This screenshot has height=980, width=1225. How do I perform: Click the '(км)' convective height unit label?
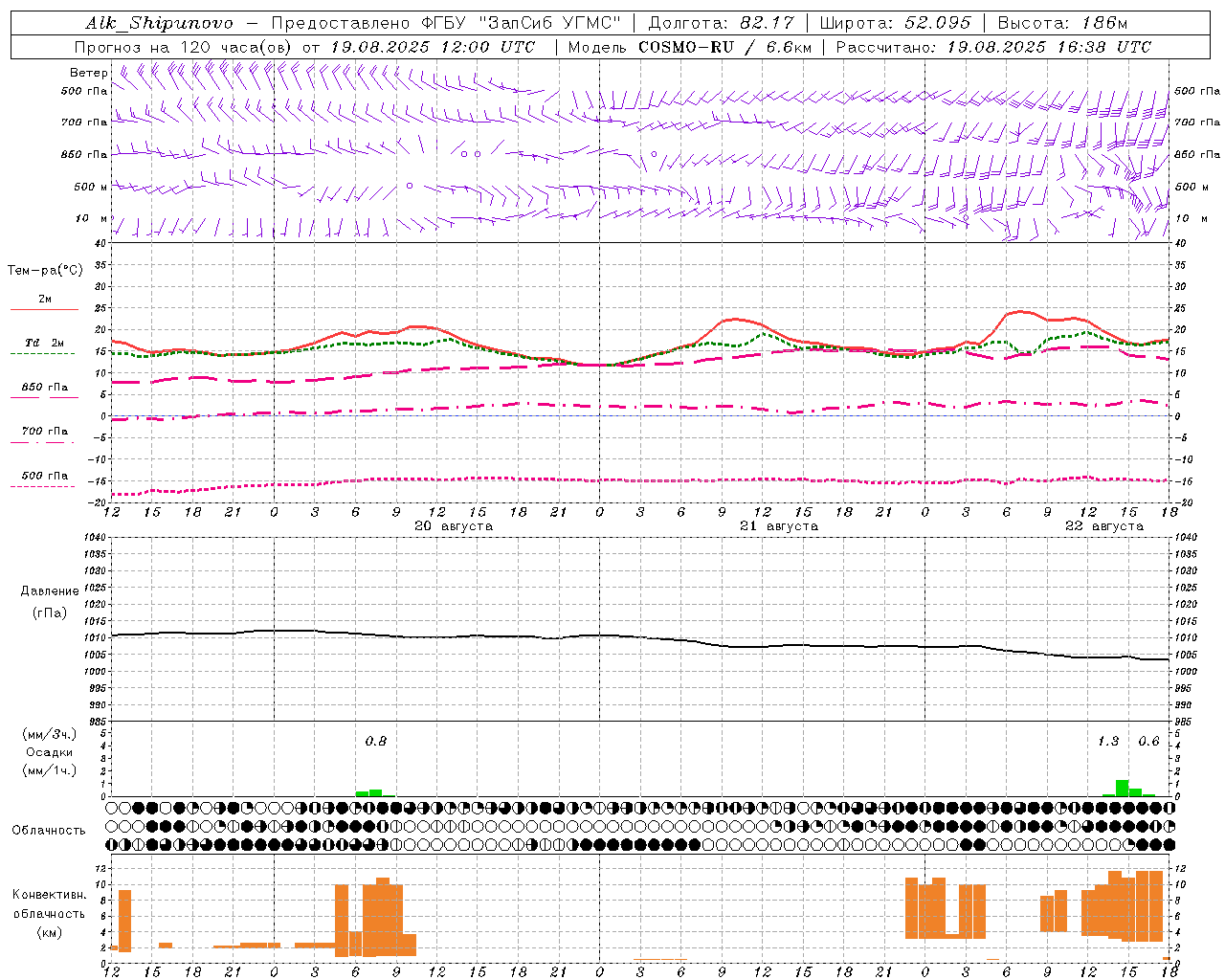[49, 932]
